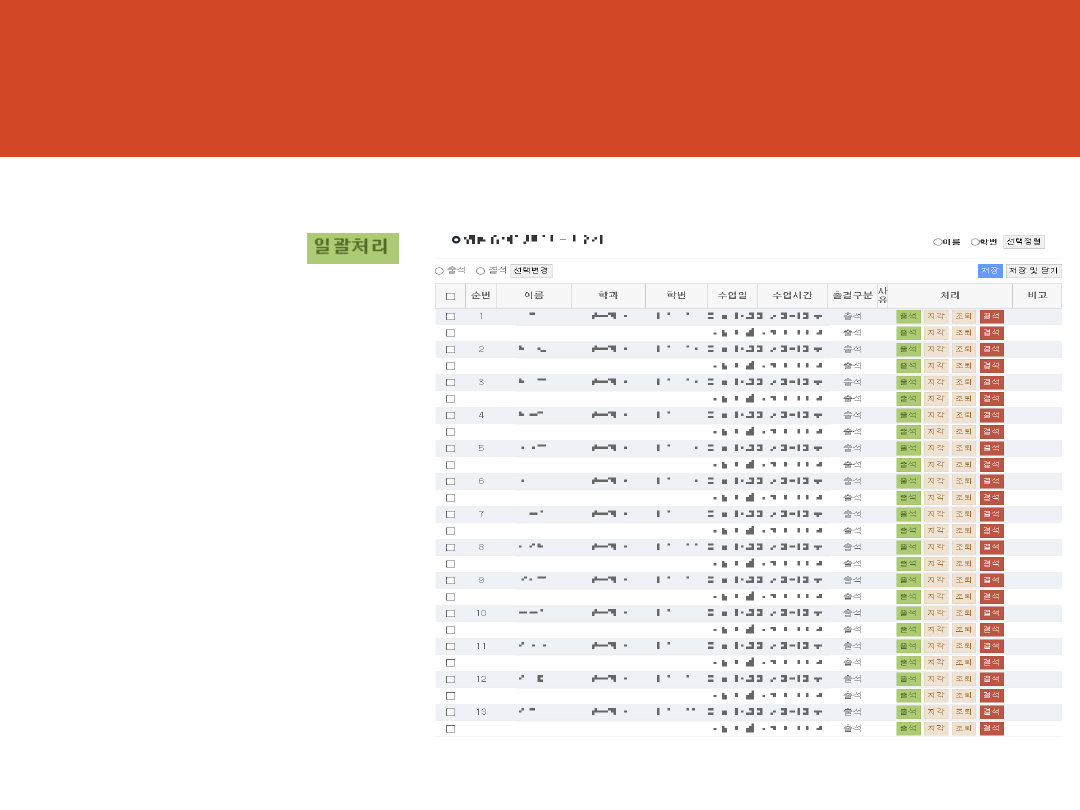Select the 학번 sort radio button
Image resolution: width=1080 pixels, height=810 pixels.
click(x=974, y=242)
